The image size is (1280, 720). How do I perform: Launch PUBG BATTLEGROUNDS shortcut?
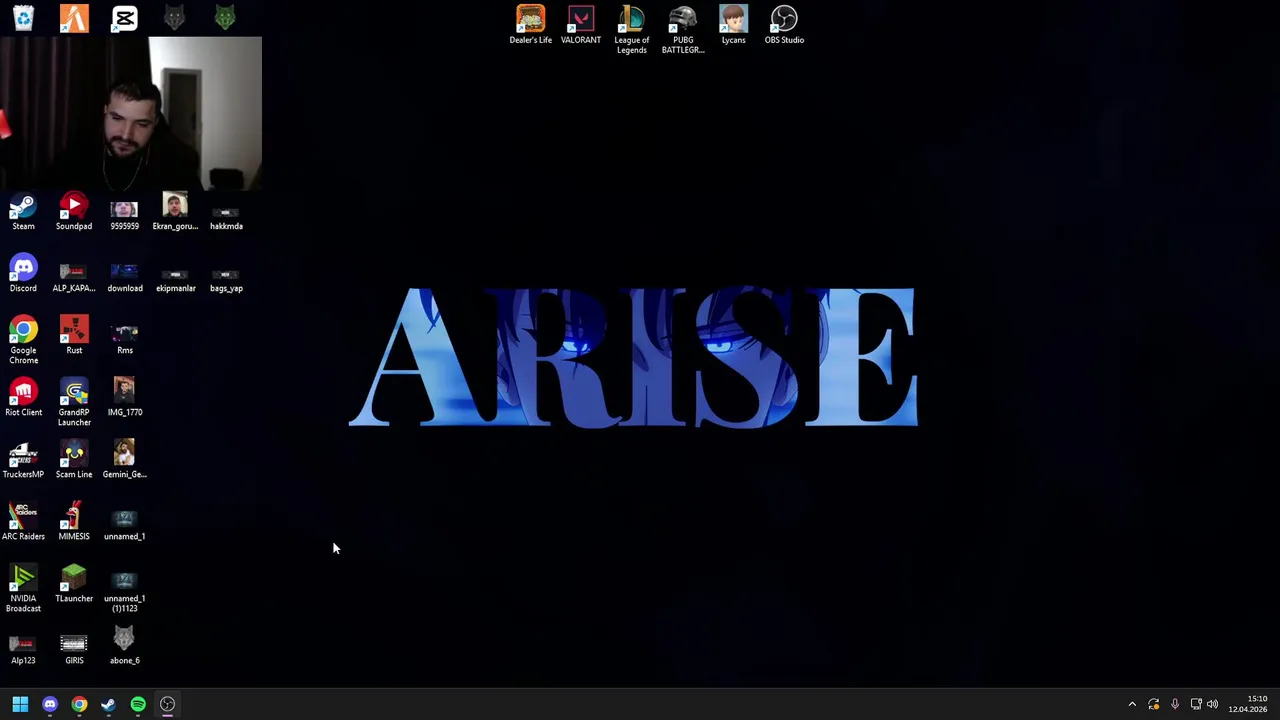click(x=683, y=30)
